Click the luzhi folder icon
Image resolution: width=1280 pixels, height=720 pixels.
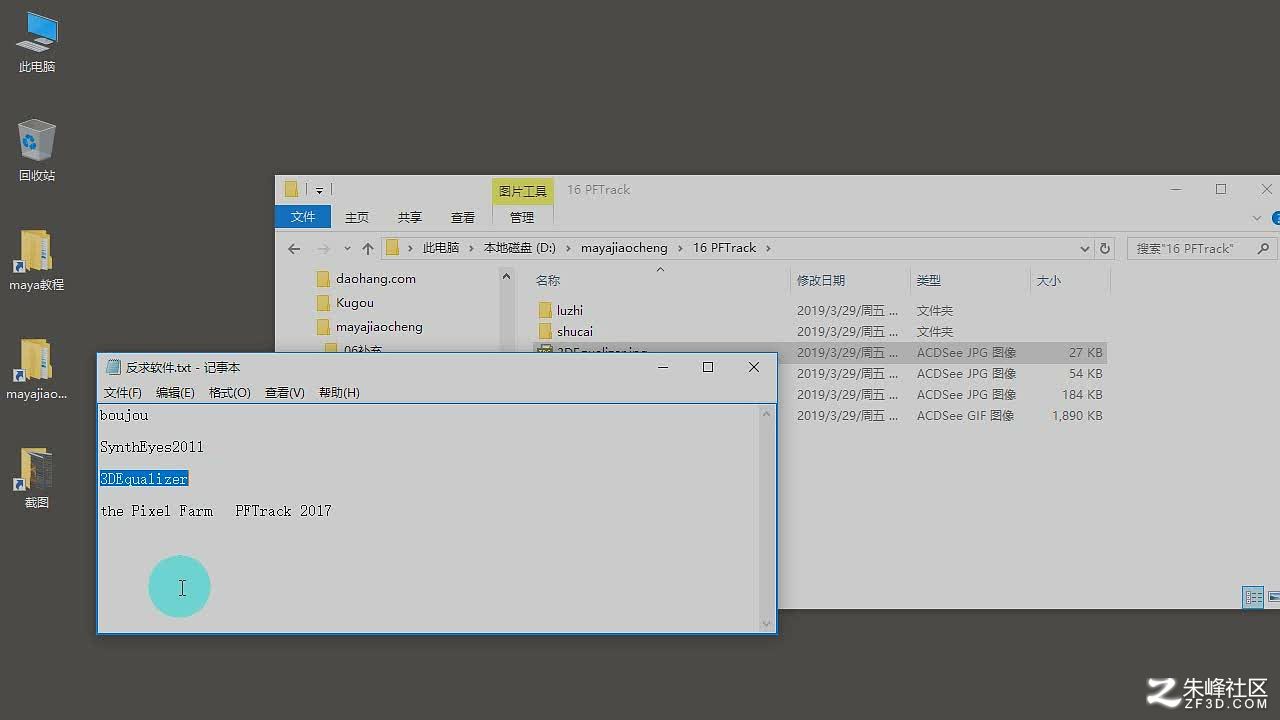click(x=545, y=310)
